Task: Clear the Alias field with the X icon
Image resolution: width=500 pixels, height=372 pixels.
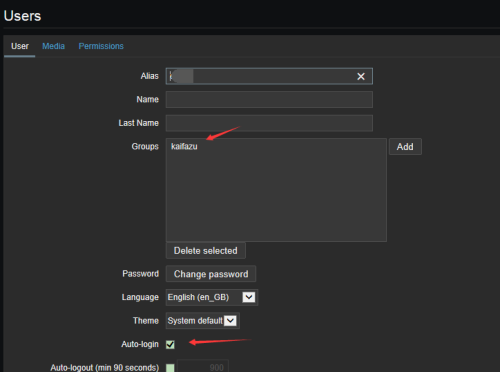Action: (361, 76)
